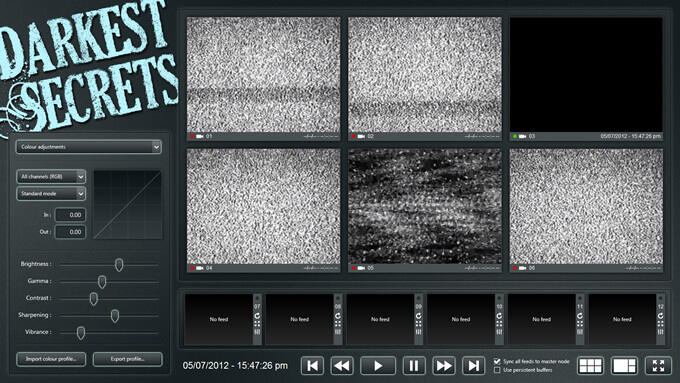680x383 pixels.
Task: Enable Use persistent buffers checkbox
Action: point(497,370)
